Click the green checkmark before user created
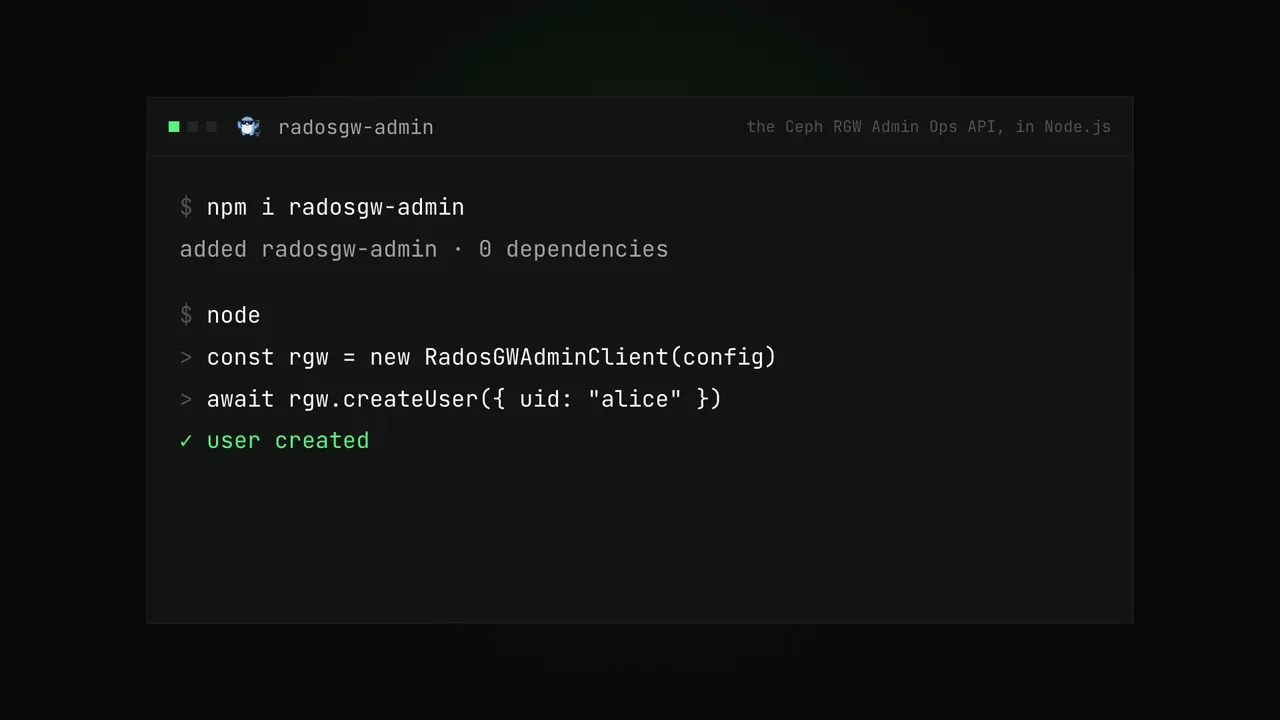 click(186, 441)
